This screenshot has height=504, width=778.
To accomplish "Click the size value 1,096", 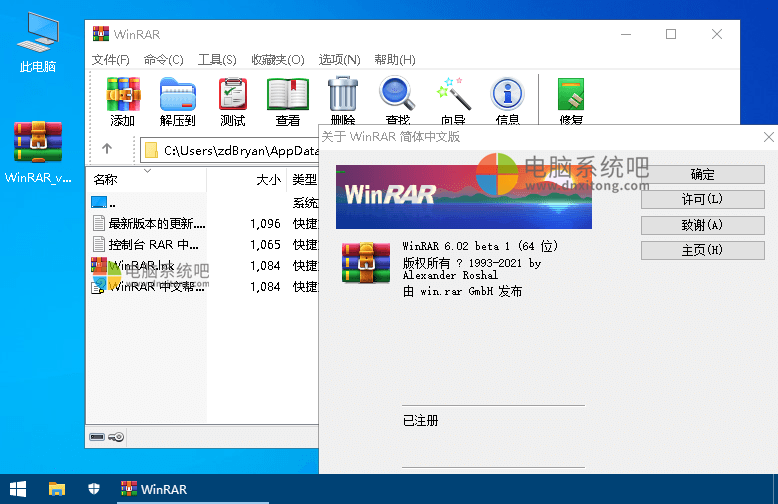I will (265, 224).
